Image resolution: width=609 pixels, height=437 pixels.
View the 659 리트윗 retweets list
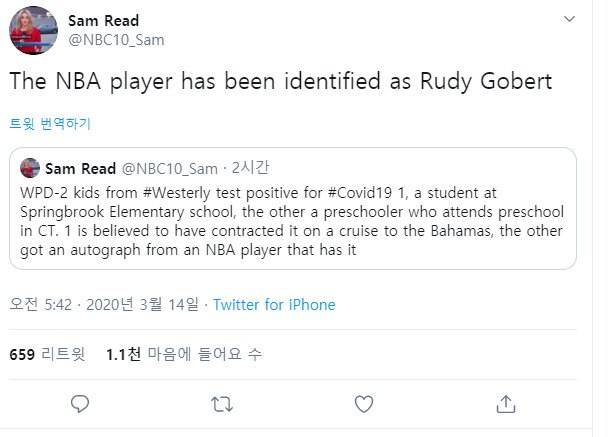click(47, 354)
